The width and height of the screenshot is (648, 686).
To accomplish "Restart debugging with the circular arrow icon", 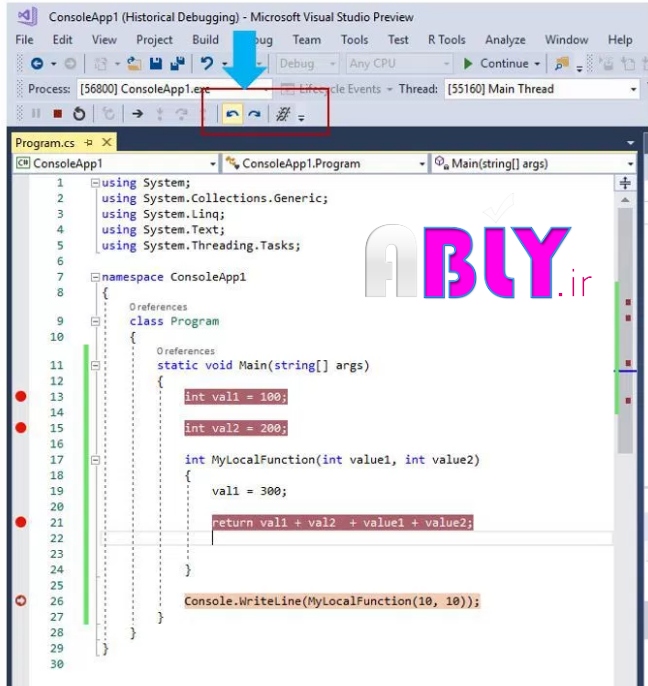I will 79,114.
